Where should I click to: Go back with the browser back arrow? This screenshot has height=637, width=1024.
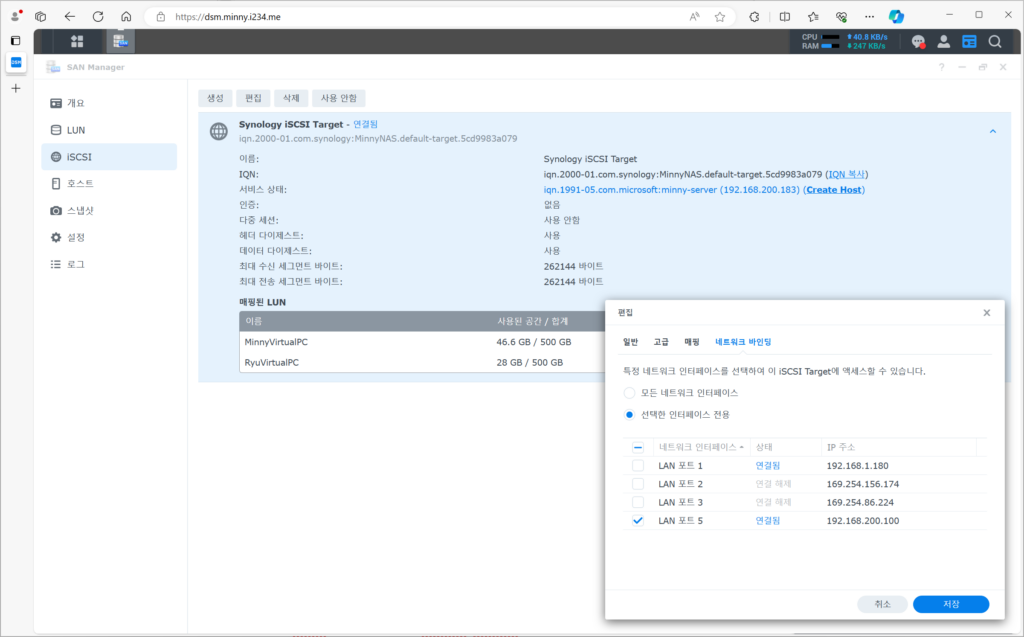tap(69, 17)
